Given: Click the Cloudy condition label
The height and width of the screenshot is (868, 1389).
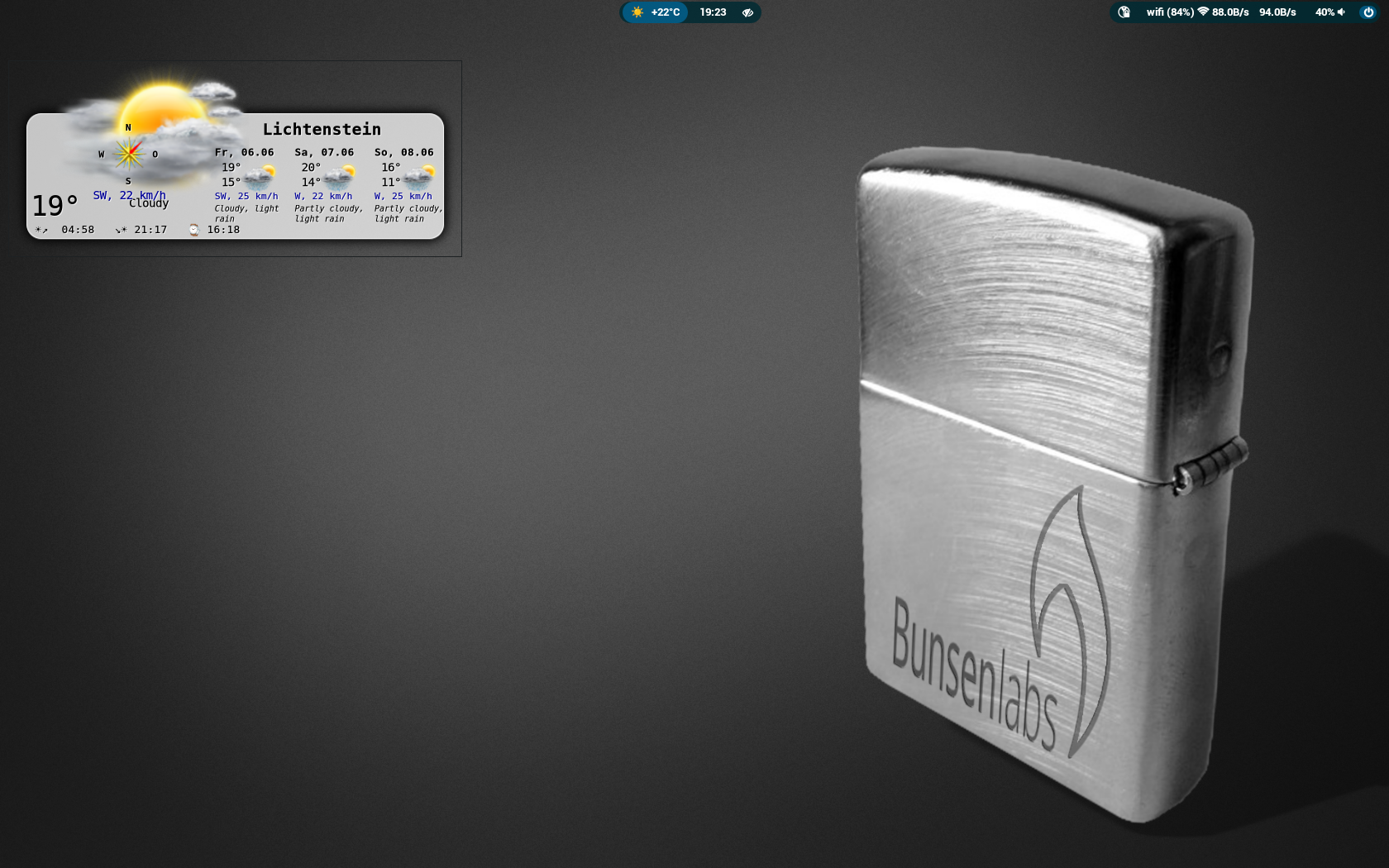Looking at the screenshot, I should pyautogui.click(x=149, y=203).
